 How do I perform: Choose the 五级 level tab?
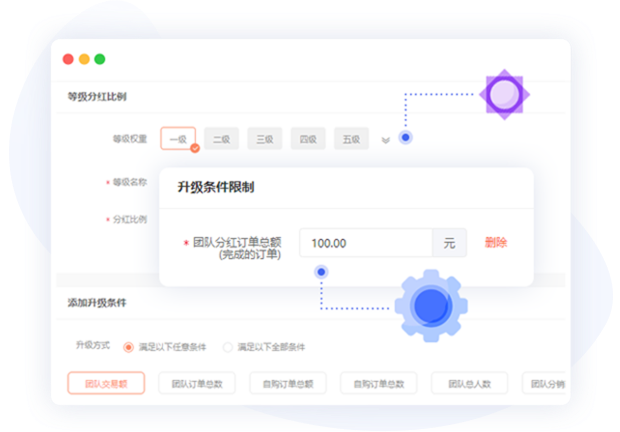(x=351, y=139)
